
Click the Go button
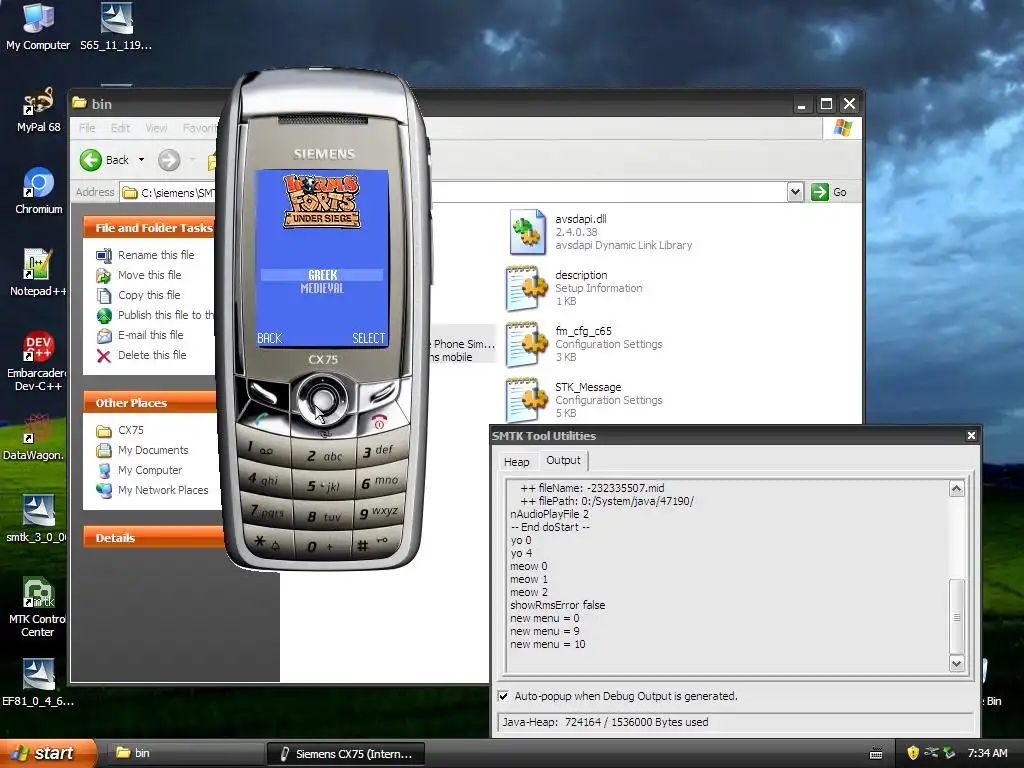tap(829, 192)
